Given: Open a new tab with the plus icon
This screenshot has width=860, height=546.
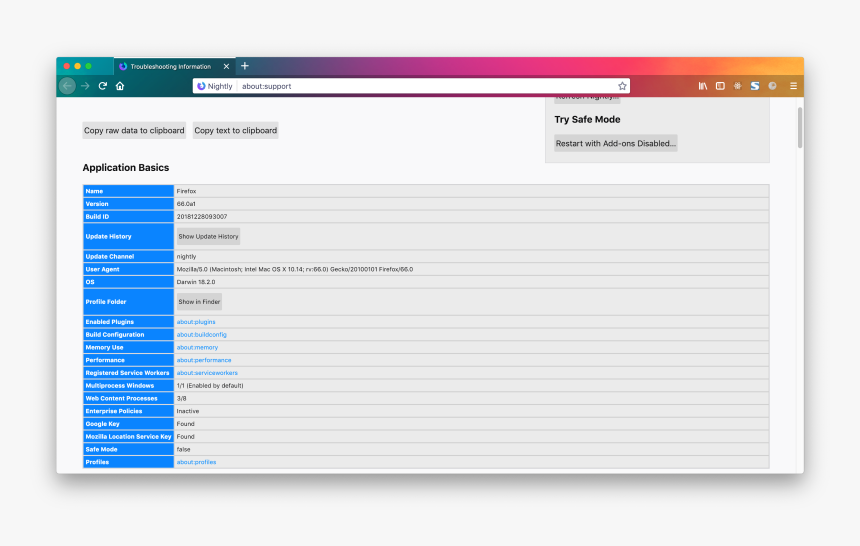Looking at the screenshot, I should click(245, 66).
